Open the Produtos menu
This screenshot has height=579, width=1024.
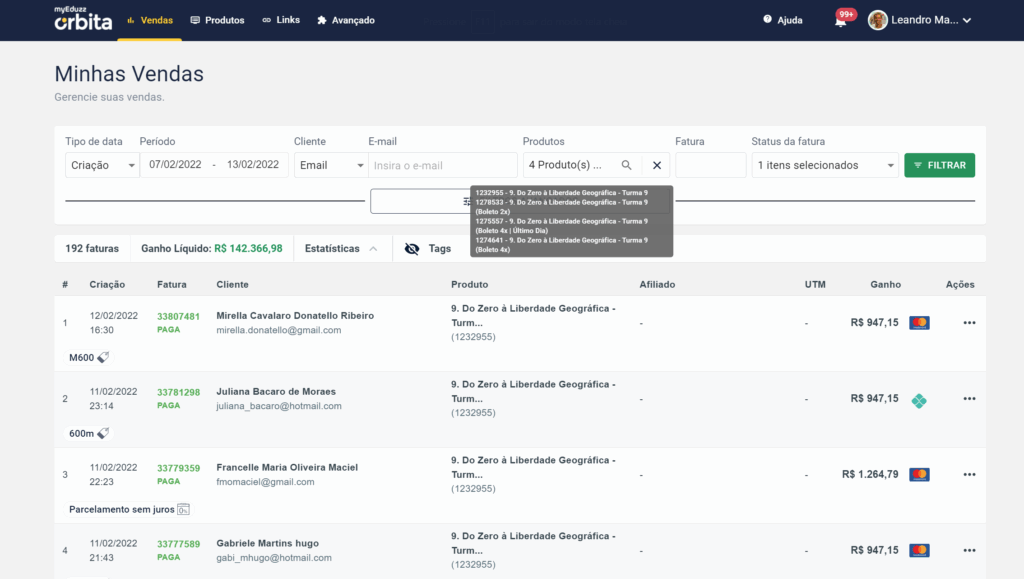coord(217,20)
